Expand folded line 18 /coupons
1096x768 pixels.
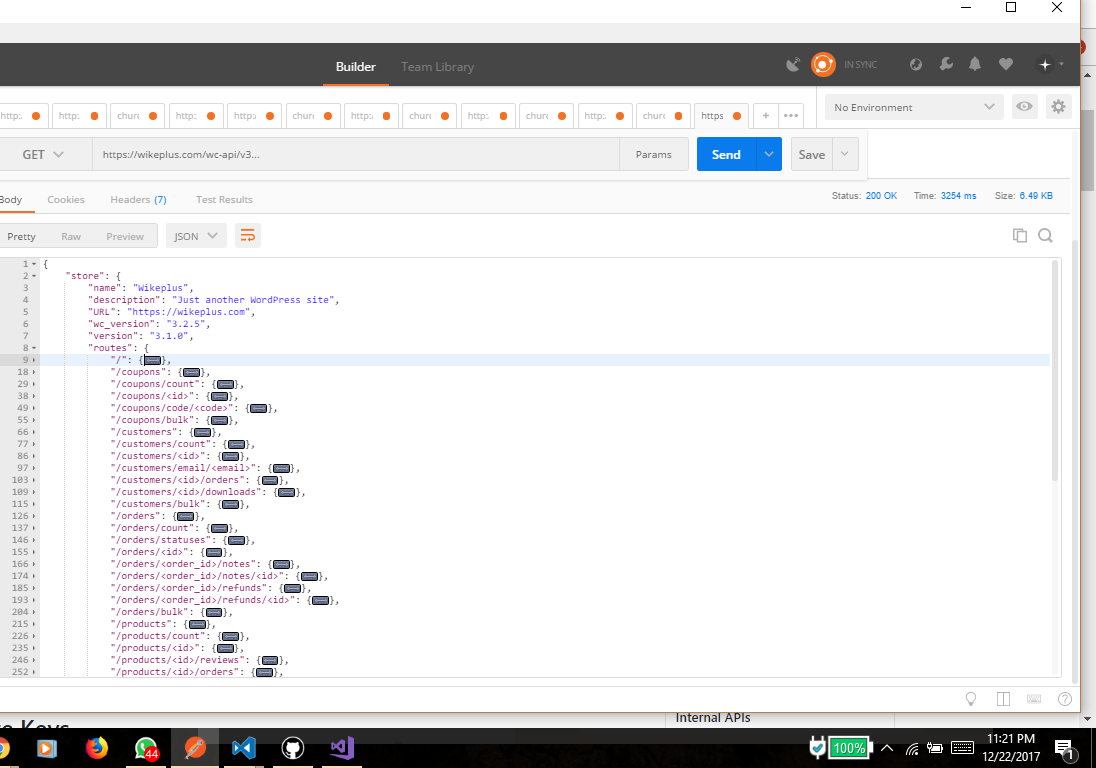(x=34, y=372)
